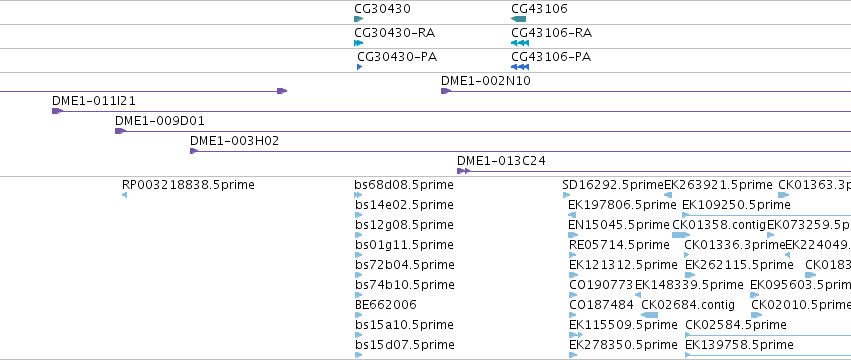Screen dimensions: 851x360
Task: Click the DME1-002N10 clone start marker
Action: [446, 91]
